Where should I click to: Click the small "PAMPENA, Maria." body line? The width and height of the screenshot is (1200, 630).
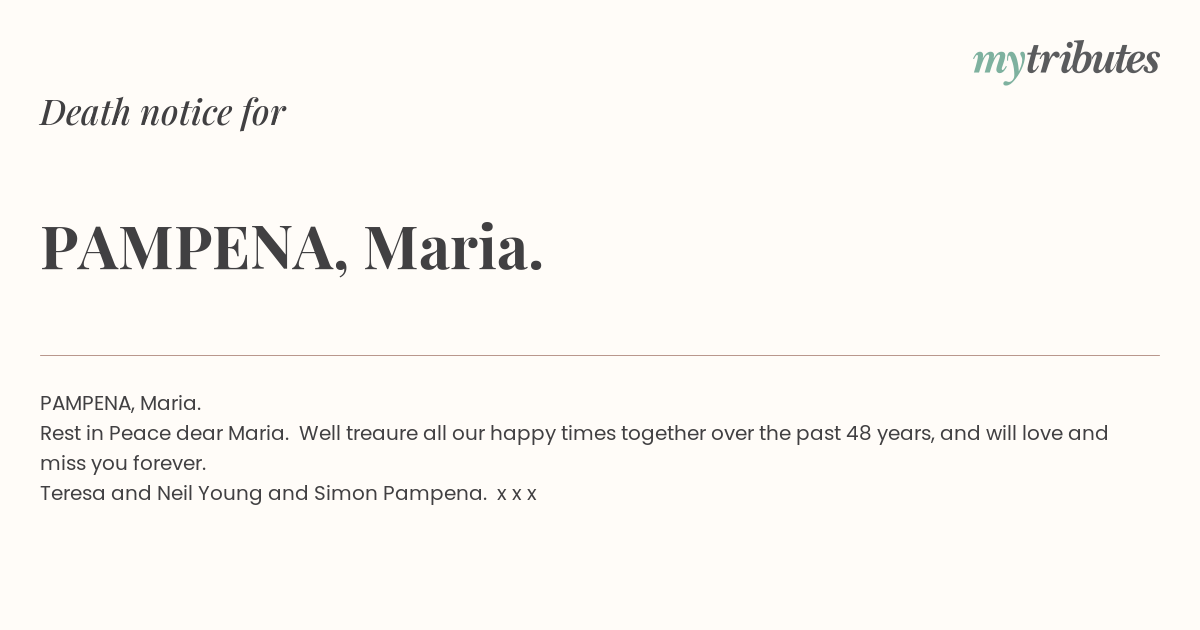pyautogui.click(x=121, y=403)
